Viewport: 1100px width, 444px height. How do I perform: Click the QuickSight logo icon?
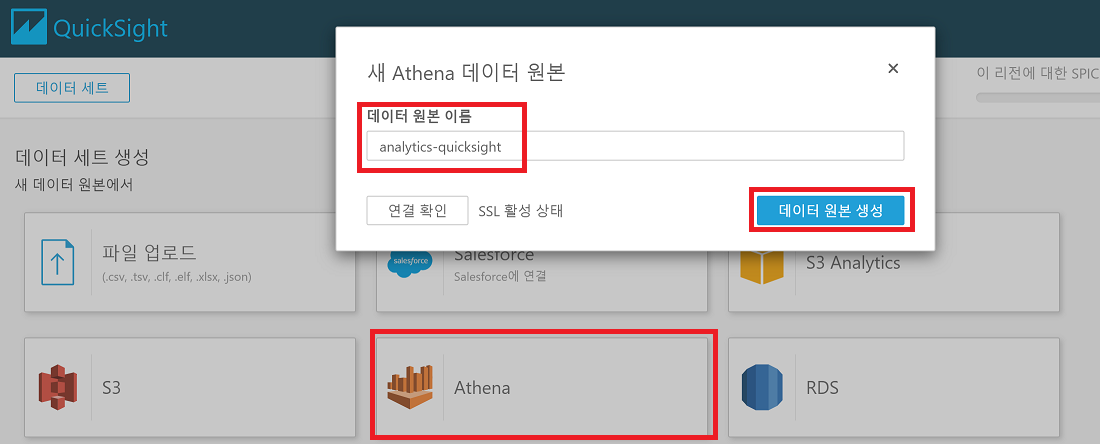[x=31, y=27]
